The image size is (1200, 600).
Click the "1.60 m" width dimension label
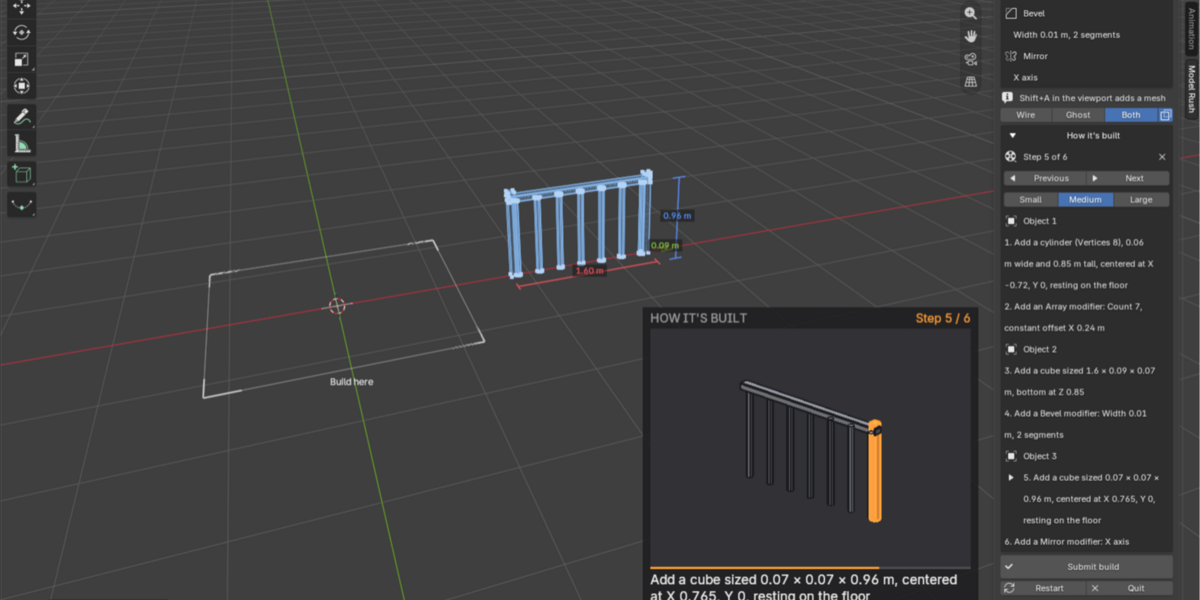coord(589,270)
